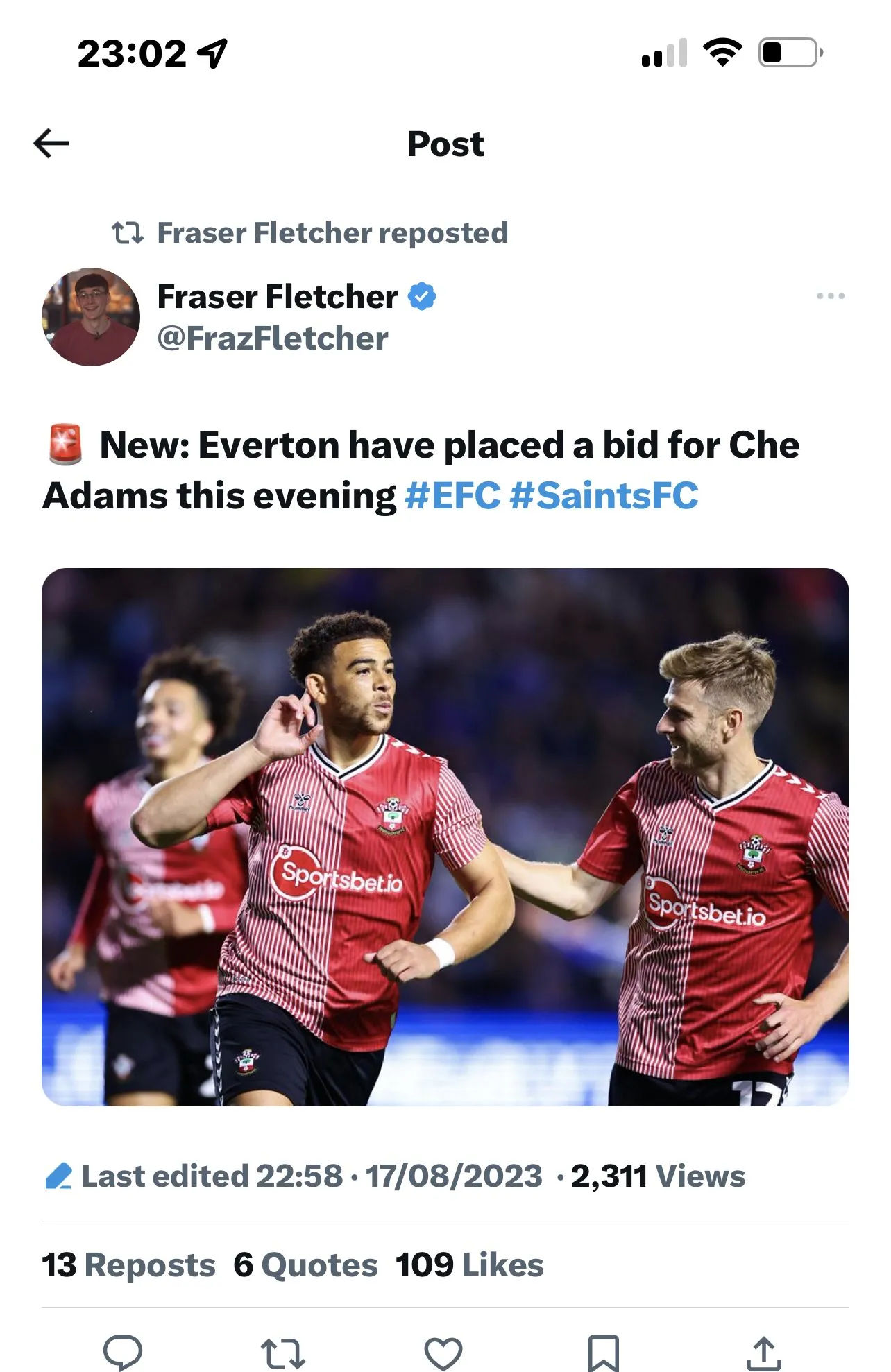Open the three-dot more options menu
891x1372 pixels.
tap(830, 296)
